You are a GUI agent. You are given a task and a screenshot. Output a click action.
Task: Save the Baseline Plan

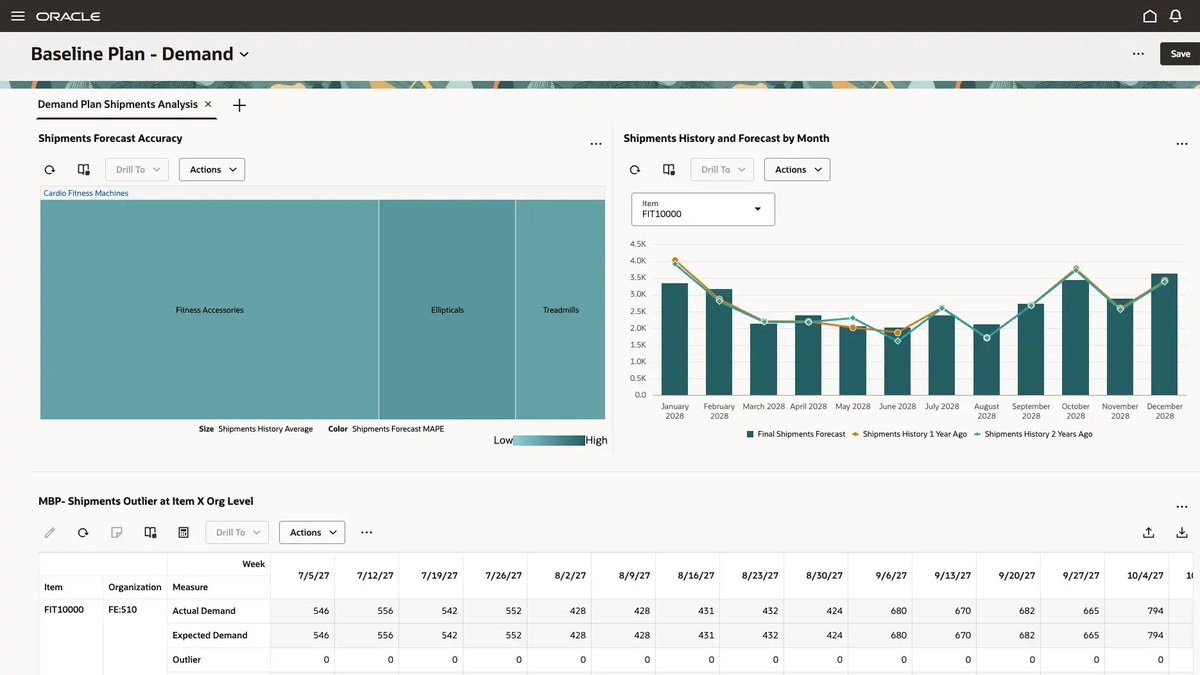click(1180, 54)
